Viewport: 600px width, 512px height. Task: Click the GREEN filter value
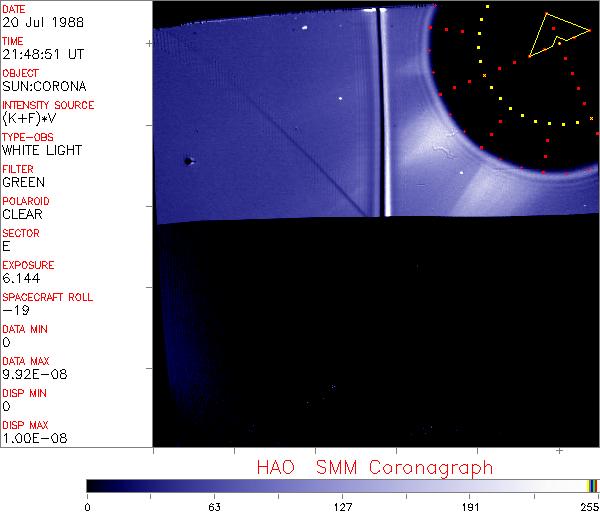[23, 182]
